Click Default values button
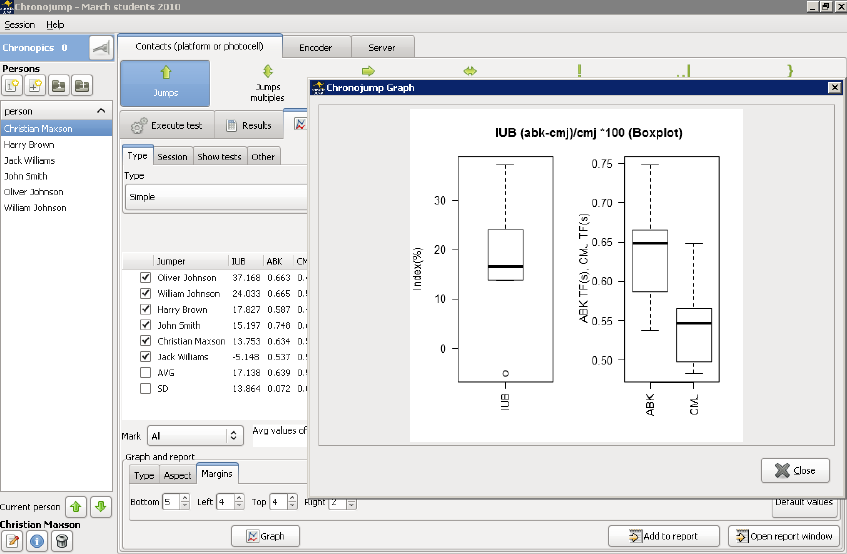This screenshot has height=554, width=847. click(x=804, y=504)
